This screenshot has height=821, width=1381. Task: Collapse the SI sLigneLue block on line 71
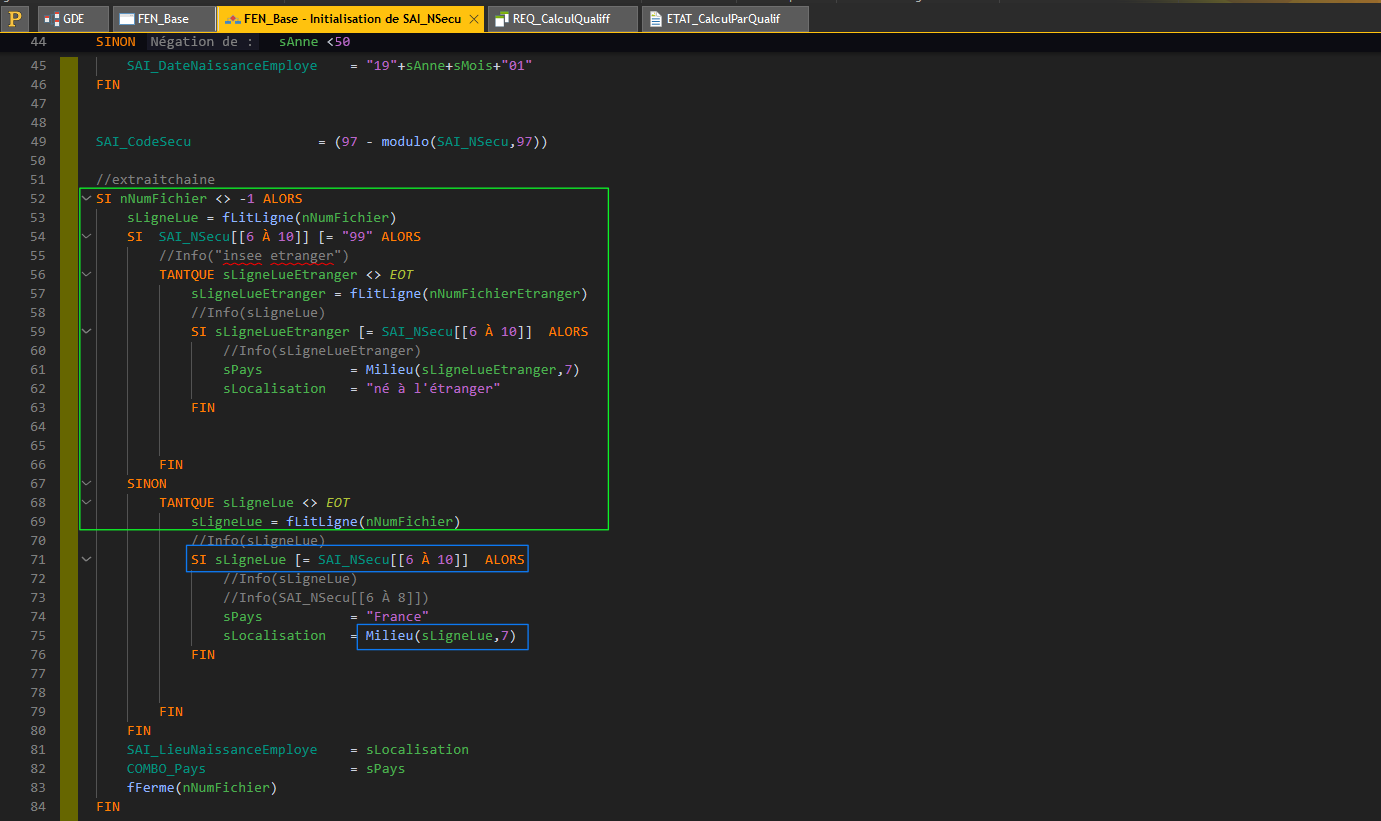click(87, 560)
